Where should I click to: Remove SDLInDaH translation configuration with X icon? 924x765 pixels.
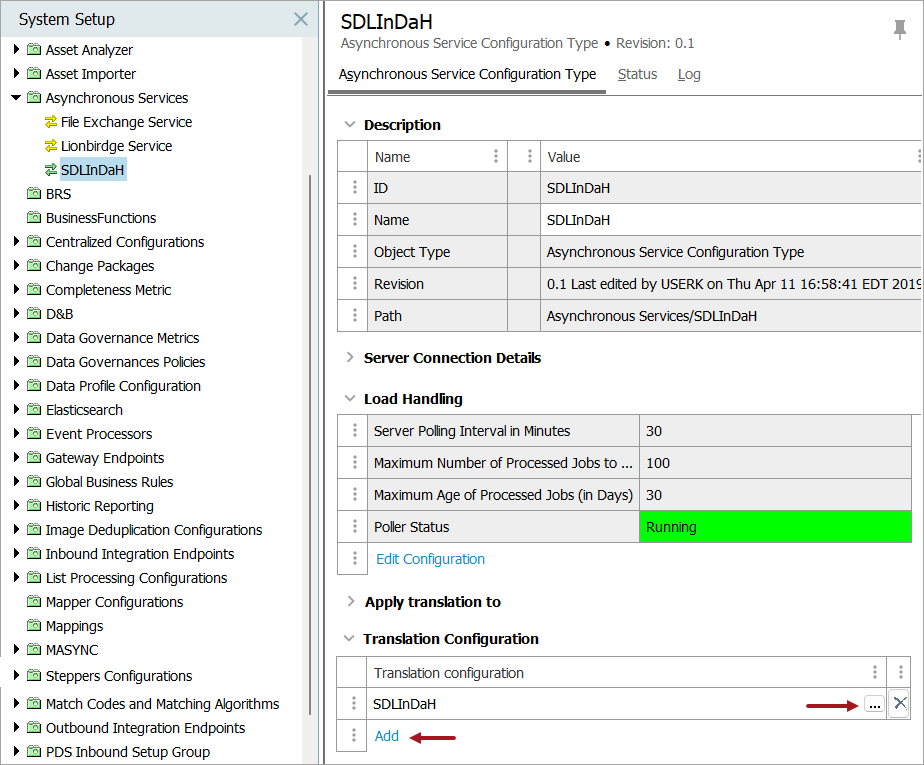[900, 704]
